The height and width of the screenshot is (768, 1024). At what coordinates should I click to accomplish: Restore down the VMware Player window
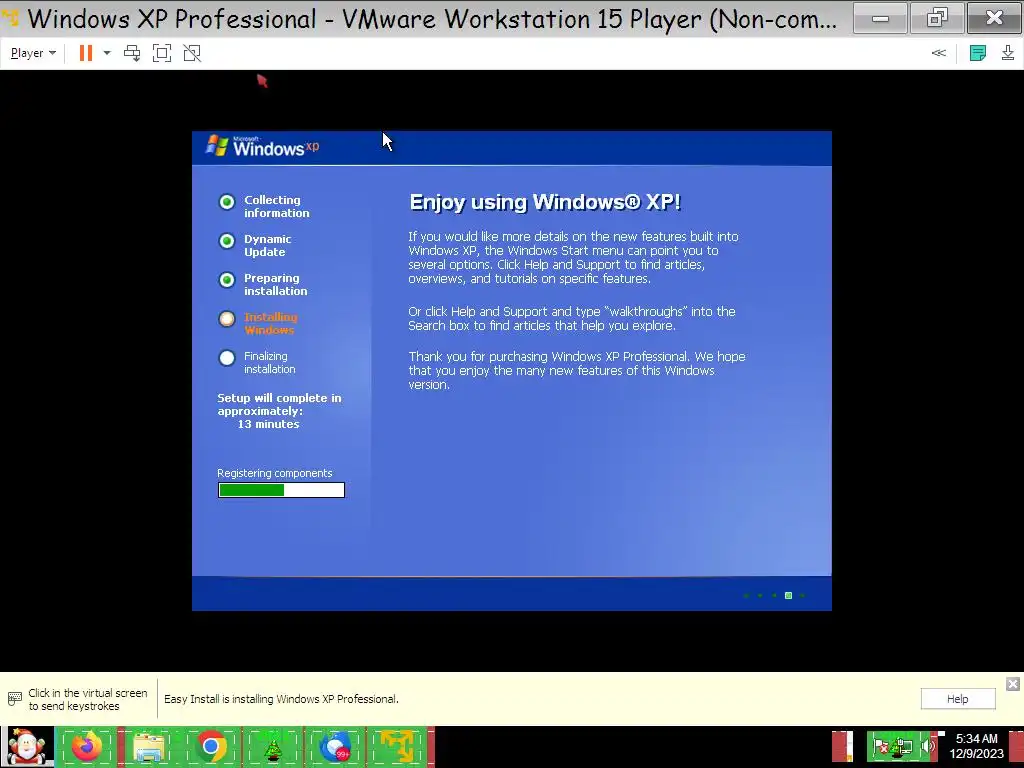pyautogui.click(x=936, y=18)
